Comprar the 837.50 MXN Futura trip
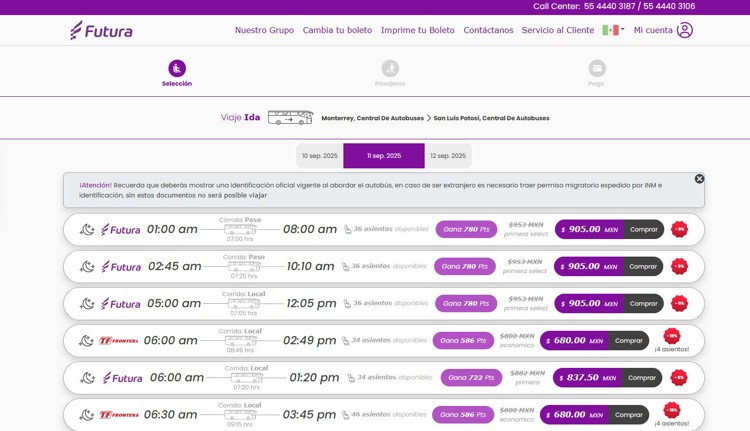The height and width of the screenshot is (431, 750). [642, 377]
